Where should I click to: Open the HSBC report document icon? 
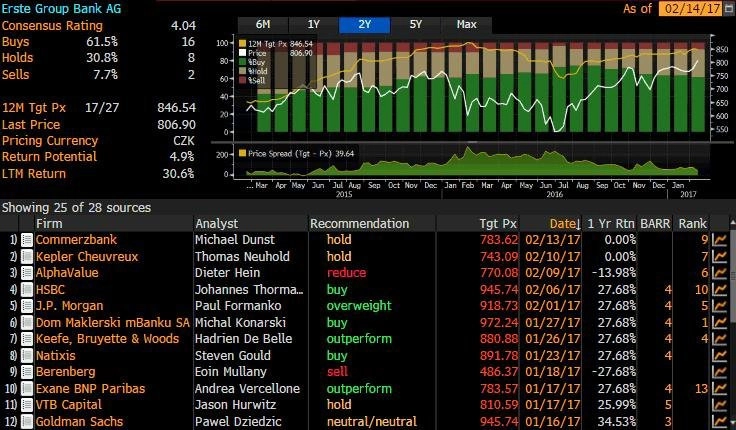pyautogui.click(x=27, y=290)
